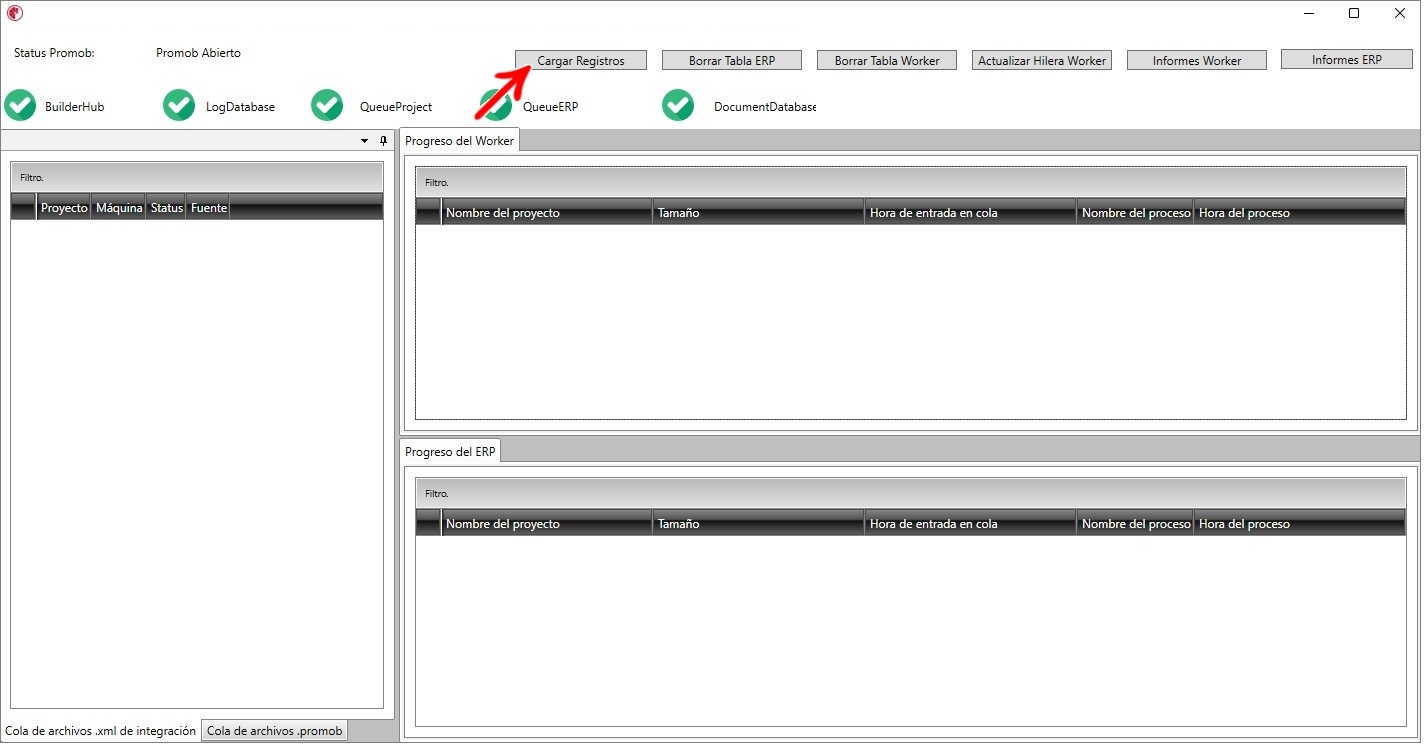
Task: Toggle the pin icon on left panel
Action: 383,141
